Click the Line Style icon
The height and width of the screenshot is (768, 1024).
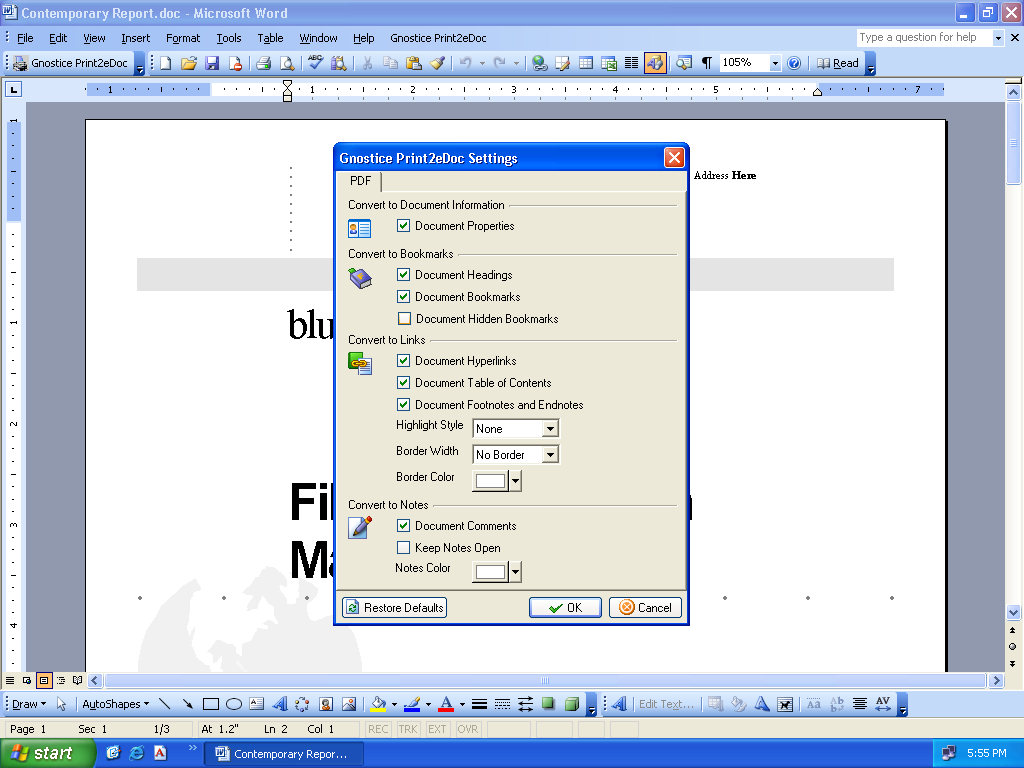[479, 704]
